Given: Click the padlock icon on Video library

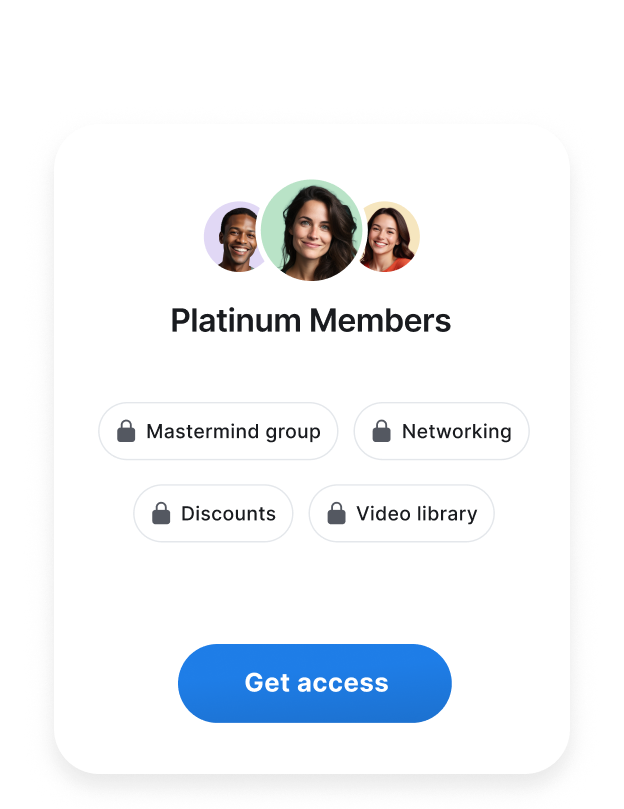Looking at the screenshot, I should click(x=337, y=513).
